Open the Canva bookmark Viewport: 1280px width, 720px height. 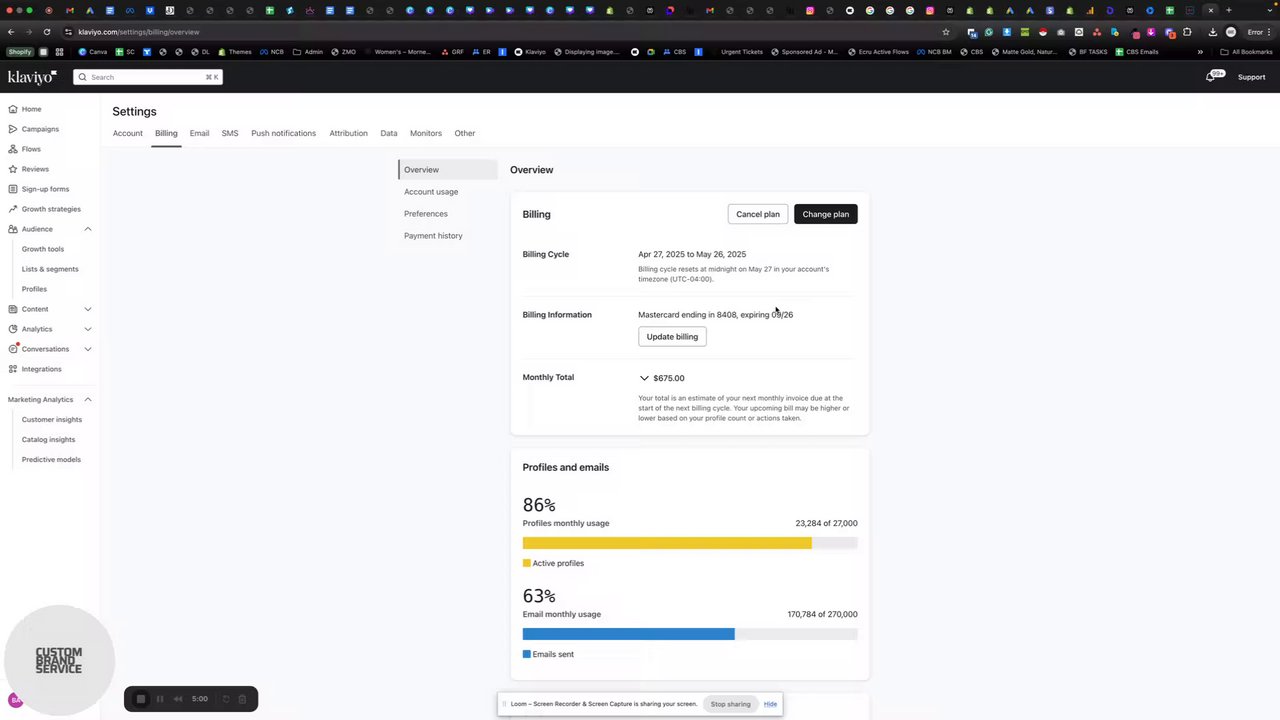(x=93, y=52)
